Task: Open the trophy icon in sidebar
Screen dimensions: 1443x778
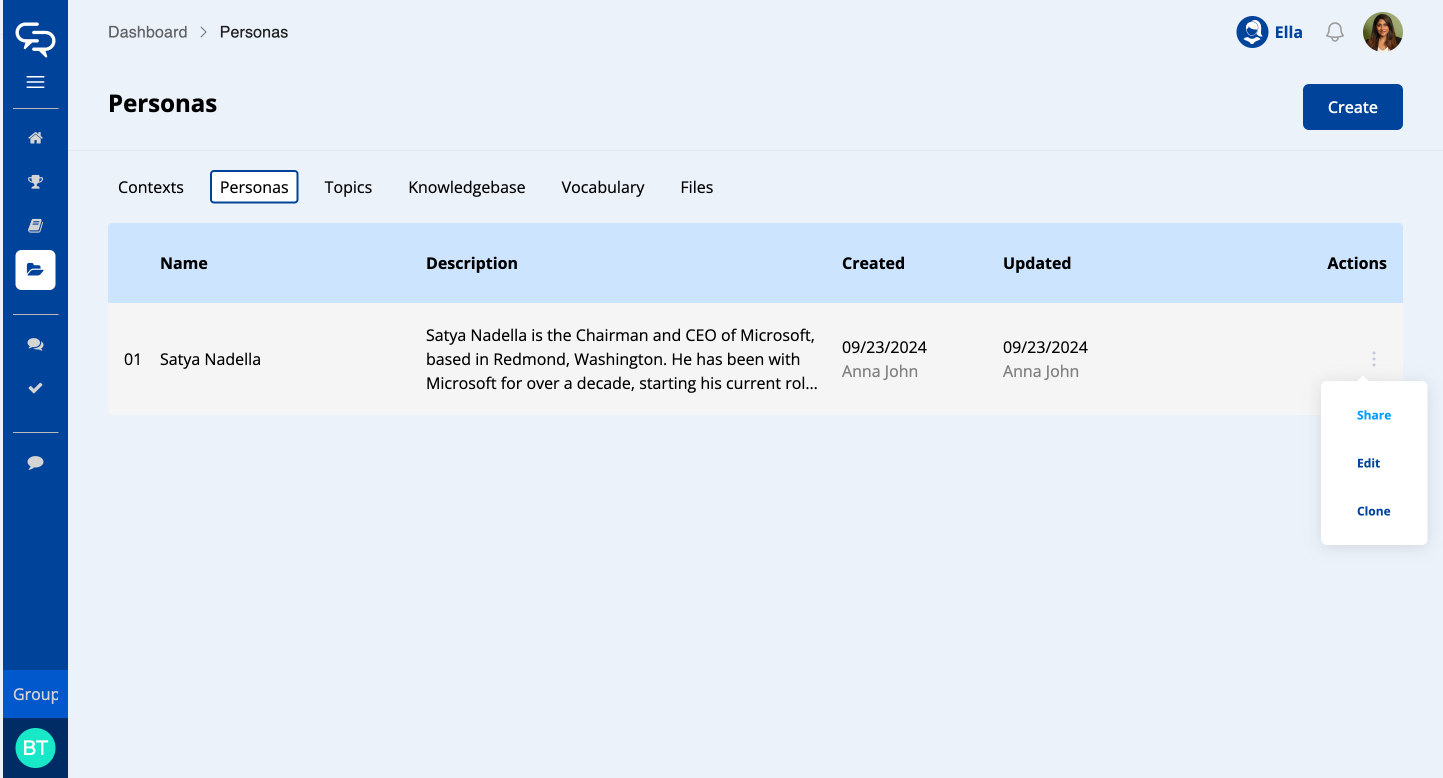Action: 35,182
